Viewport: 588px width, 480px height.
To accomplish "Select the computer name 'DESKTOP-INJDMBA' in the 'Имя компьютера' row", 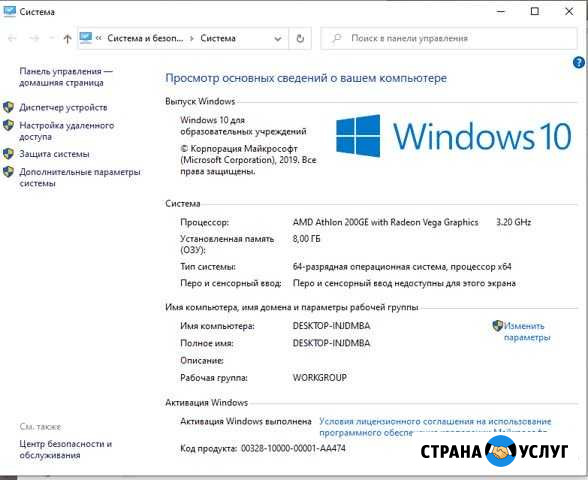I will [x=331, y=326].
